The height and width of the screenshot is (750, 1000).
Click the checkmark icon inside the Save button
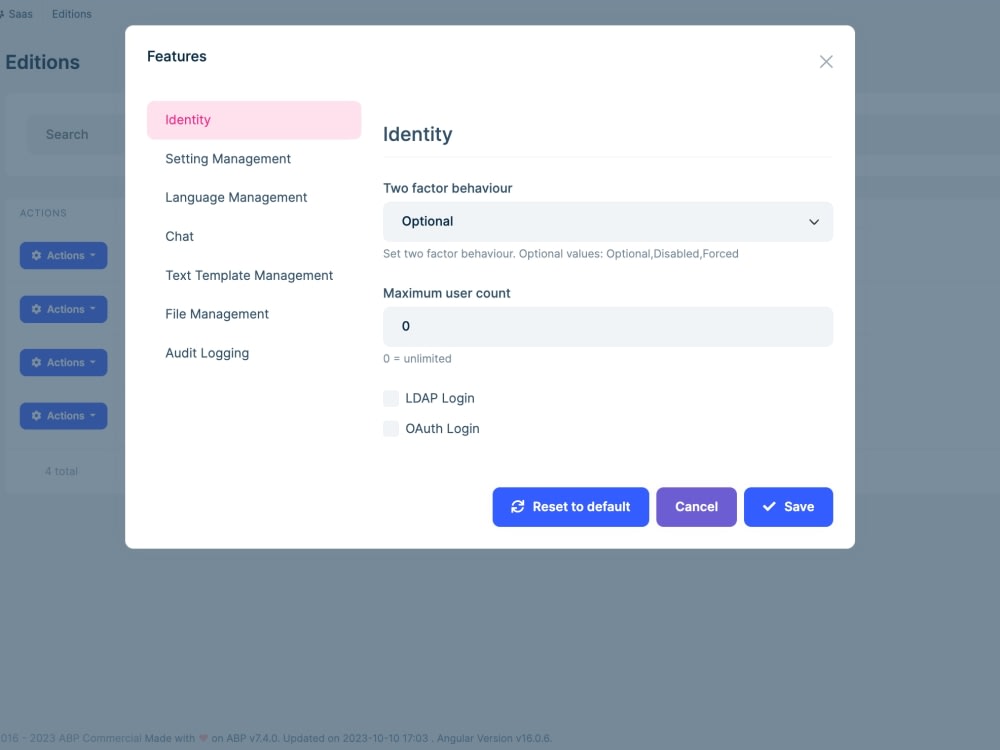click(769, 507)
